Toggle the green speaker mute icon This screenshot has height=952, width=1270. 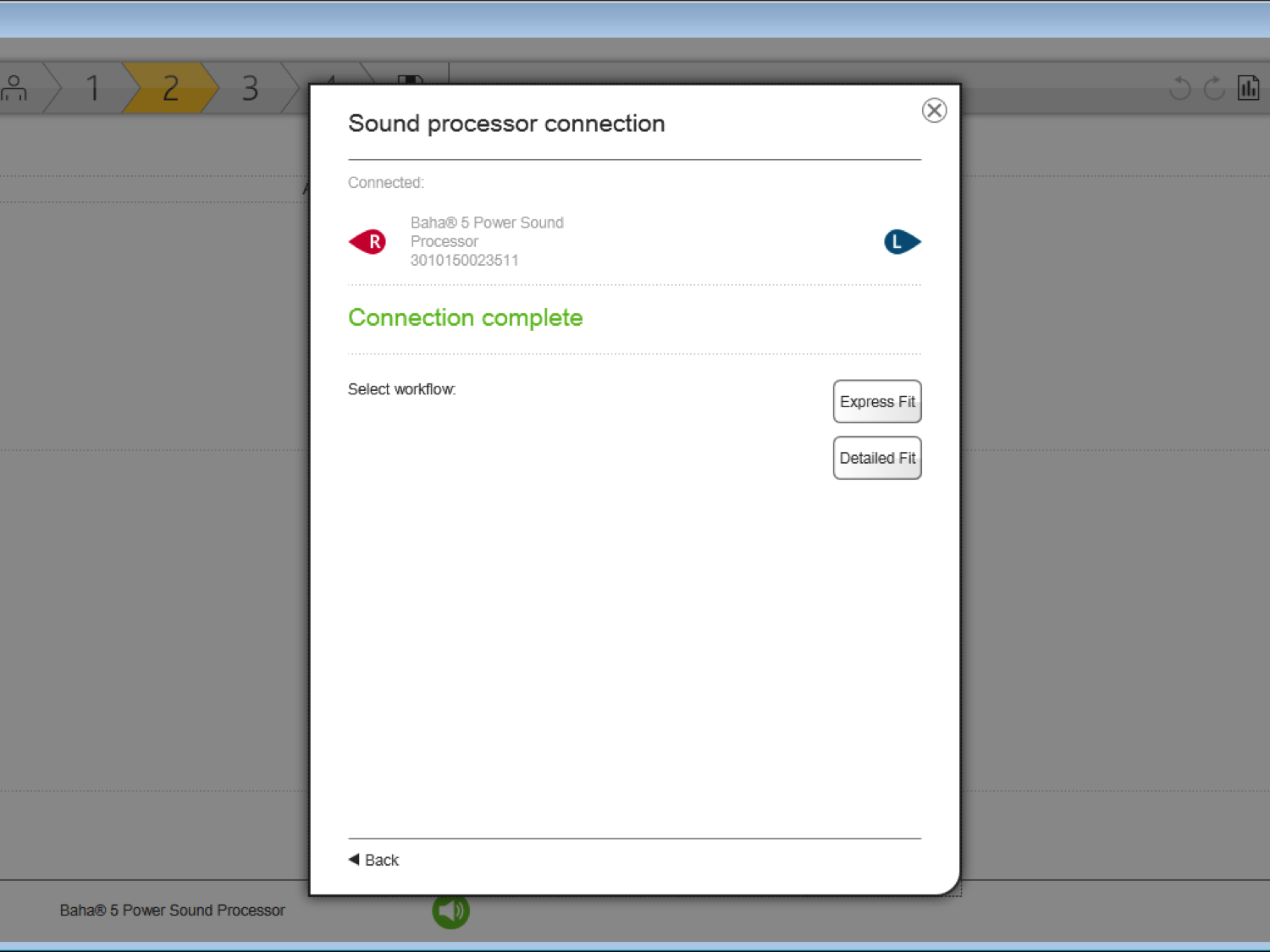(x=450, y=911)
